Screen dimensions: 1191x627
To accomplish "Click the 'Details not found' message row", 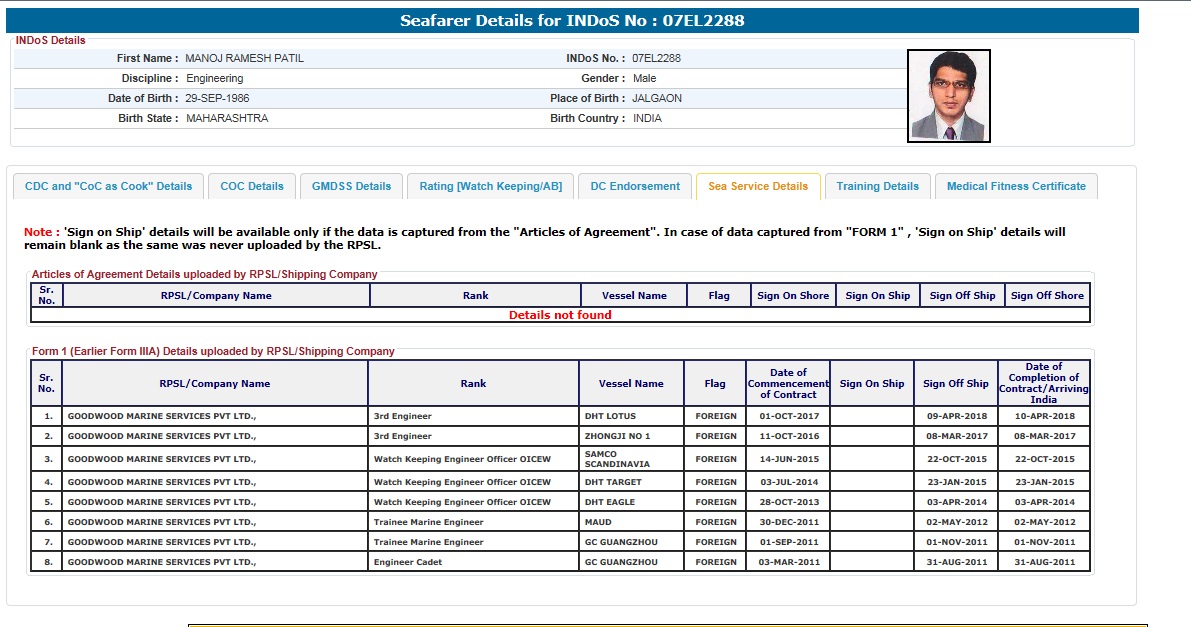I will tap(560, 315).
